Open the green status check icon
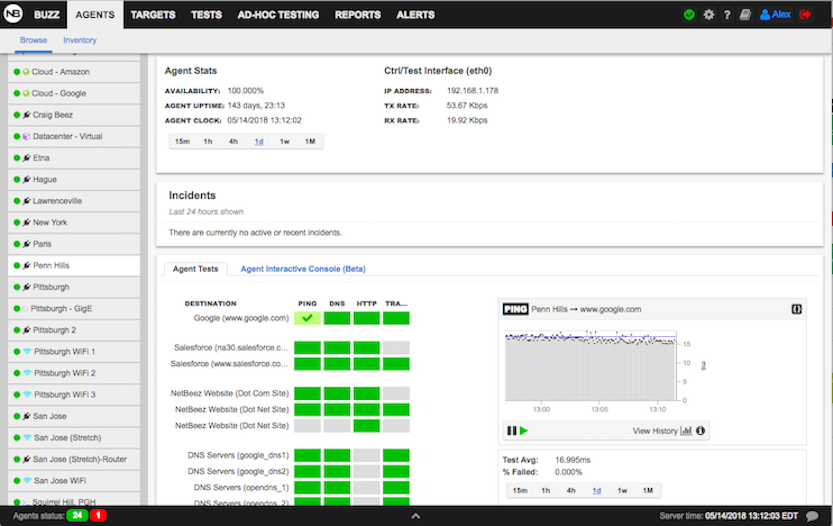The width and height of the screenshot is (833, 526). tap(689, 15)
